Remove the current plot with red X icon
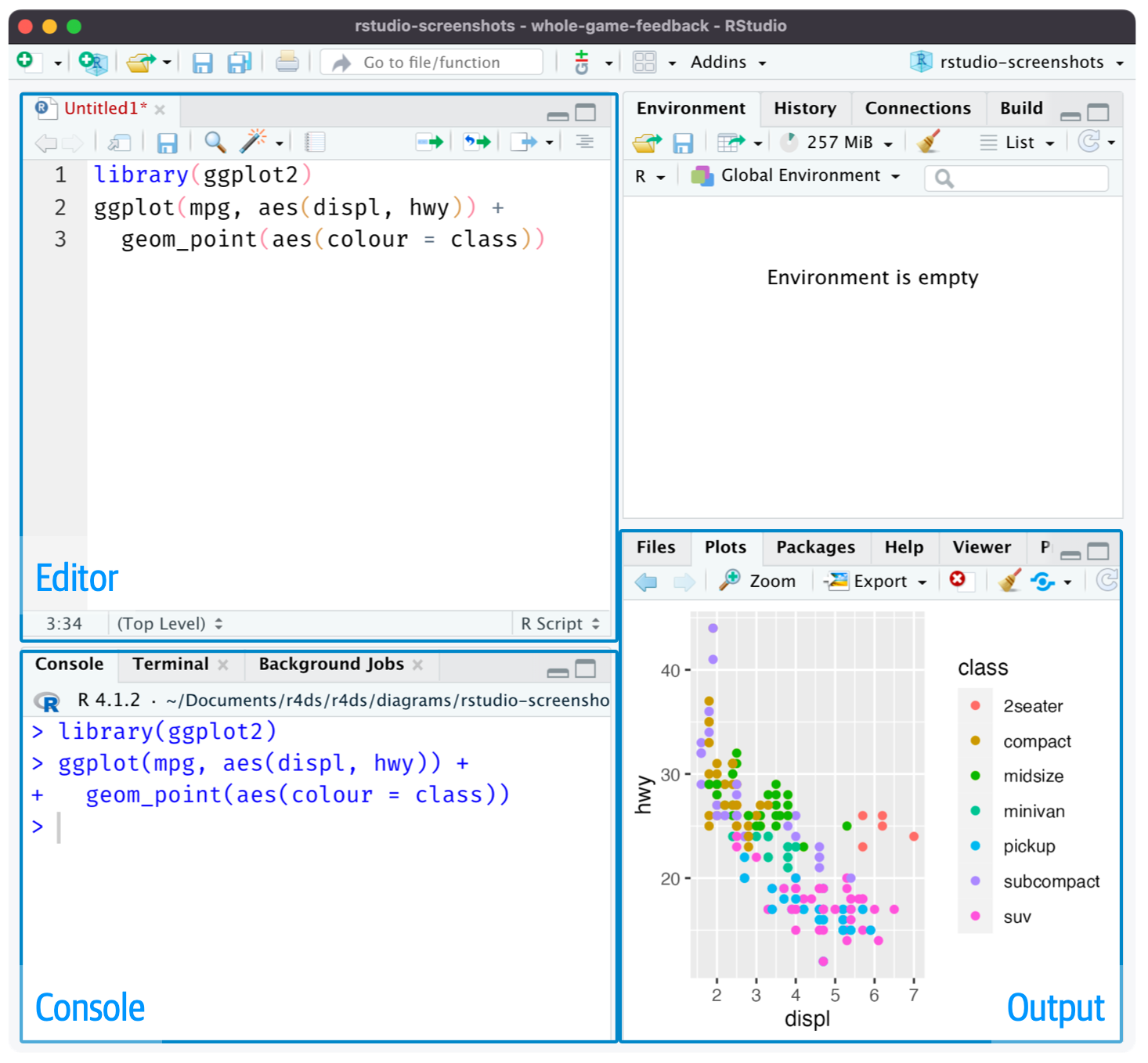The image size is (1148, 1063). pyautogui.click(x=961, y=581)
